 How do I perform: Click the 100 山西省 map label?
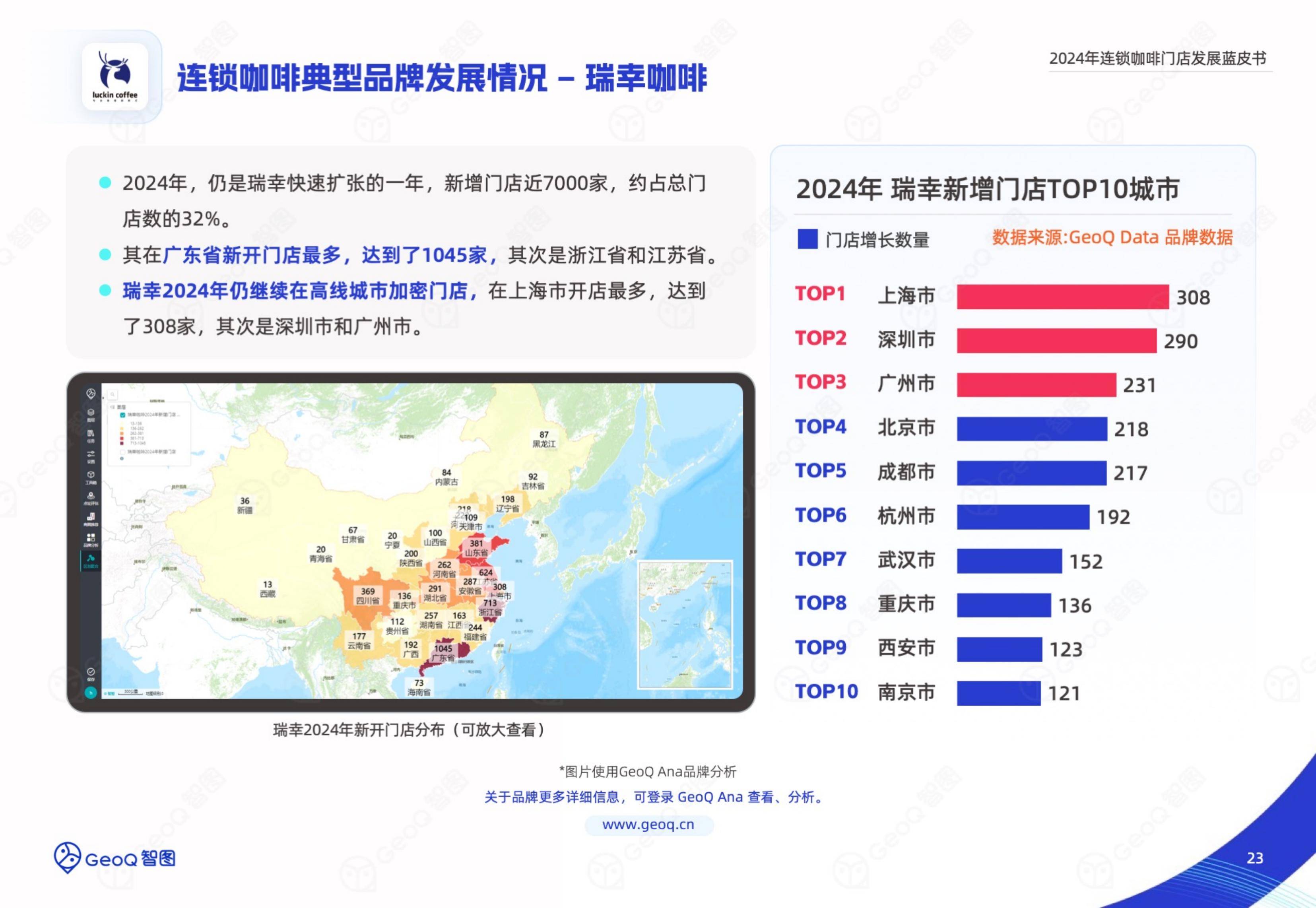[x=435, y=537]
